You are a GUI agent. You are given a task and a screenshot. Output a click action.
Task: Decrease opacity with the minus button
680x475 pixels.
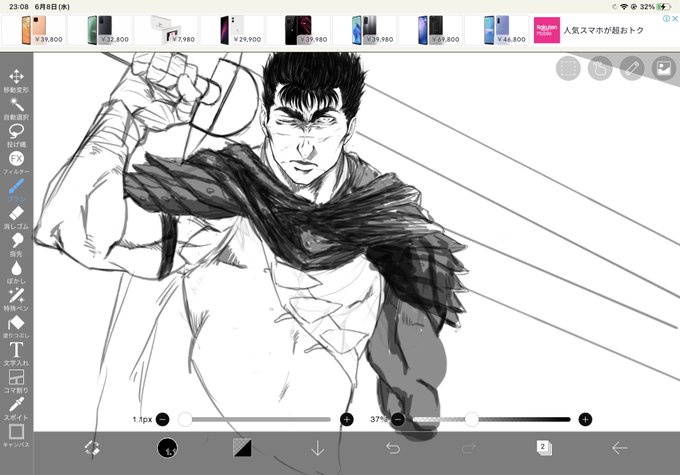coord(398,419)
